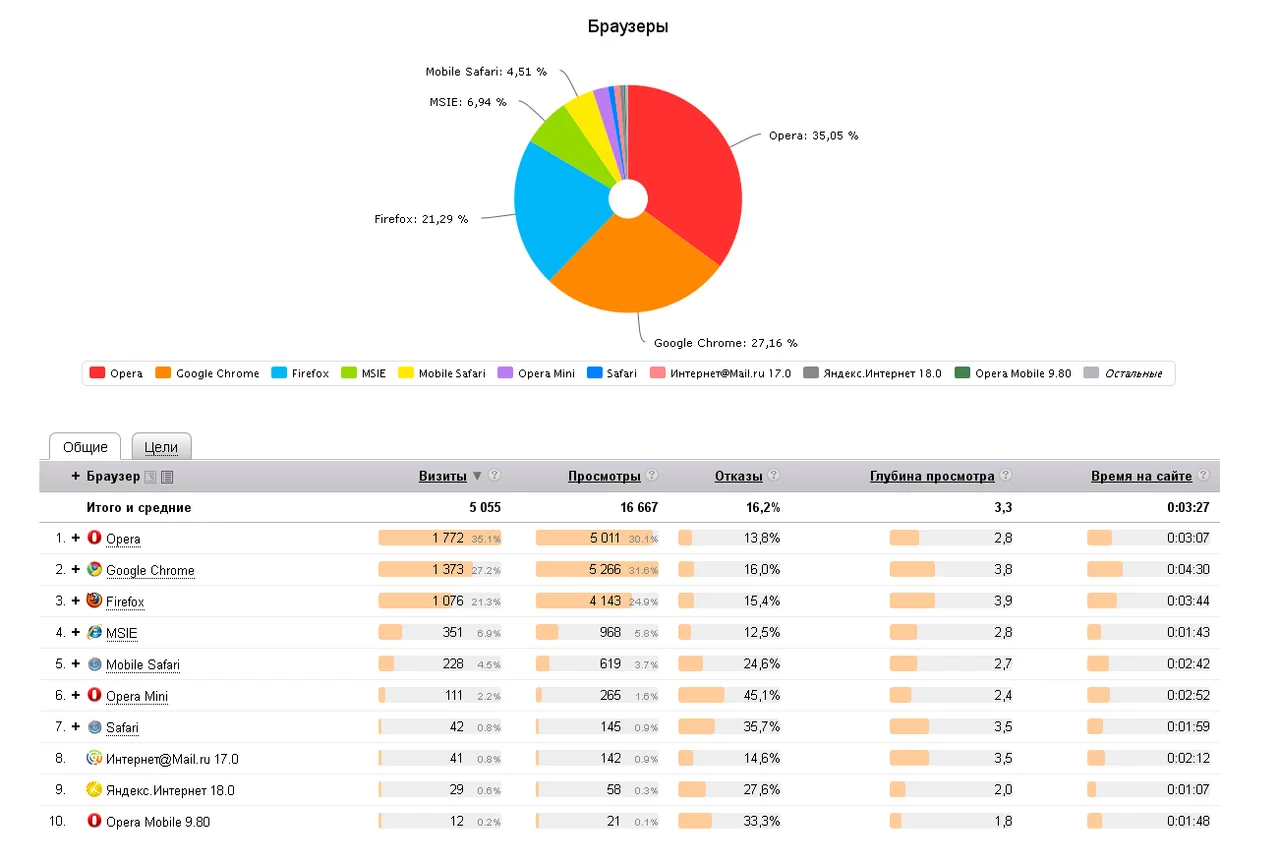The width and height of the screenshot is (1280, 853).
Task: Click the MSIE browser icon
Action: click(94, 633)
